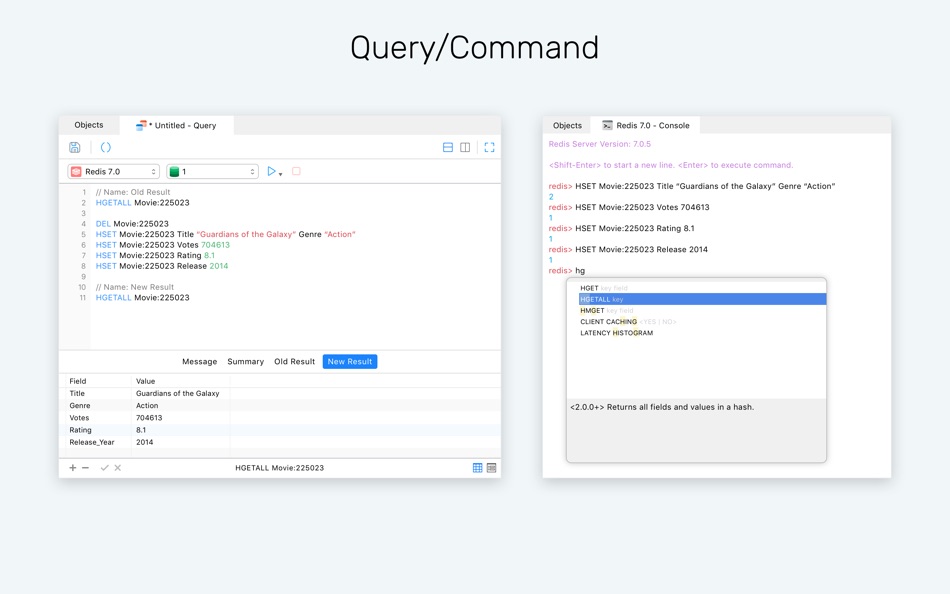
Task: Run the query with play button
Action: click(x=271, y=172)
